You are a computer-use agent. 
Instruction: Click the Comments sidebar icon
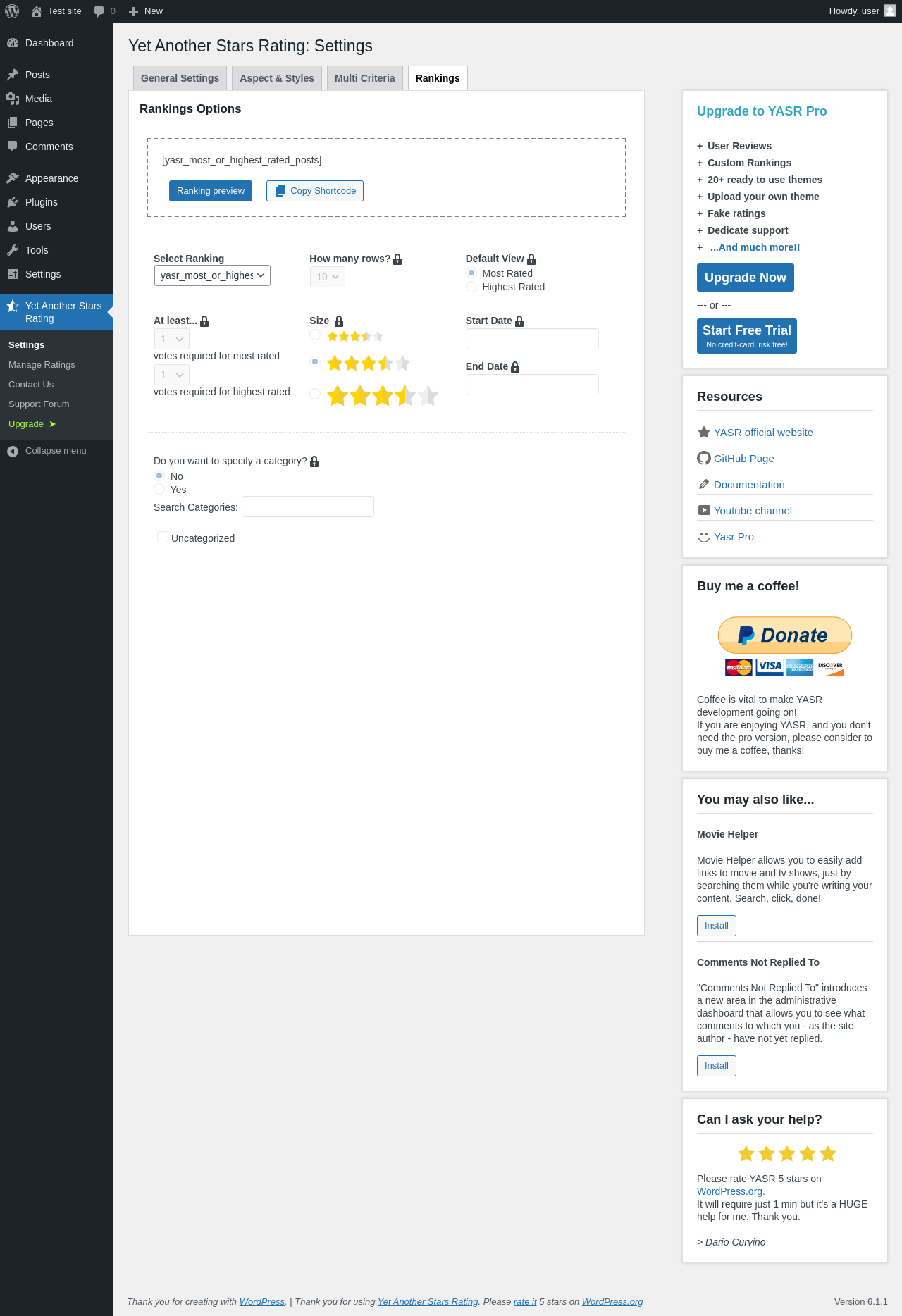pyautogui.click(x=13, y=147)
